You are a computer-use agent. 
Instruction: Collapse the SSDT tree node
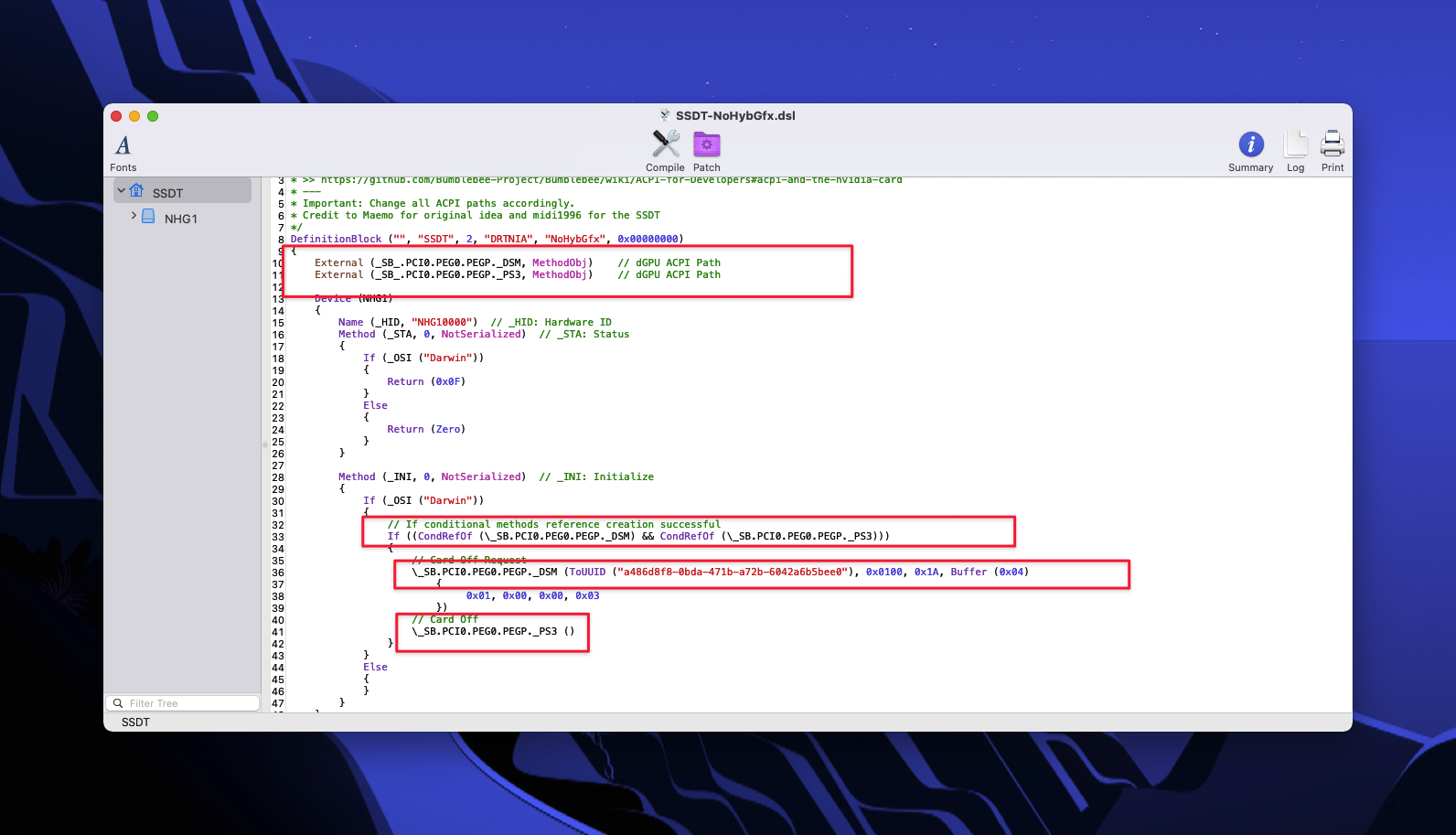point(122,191)
